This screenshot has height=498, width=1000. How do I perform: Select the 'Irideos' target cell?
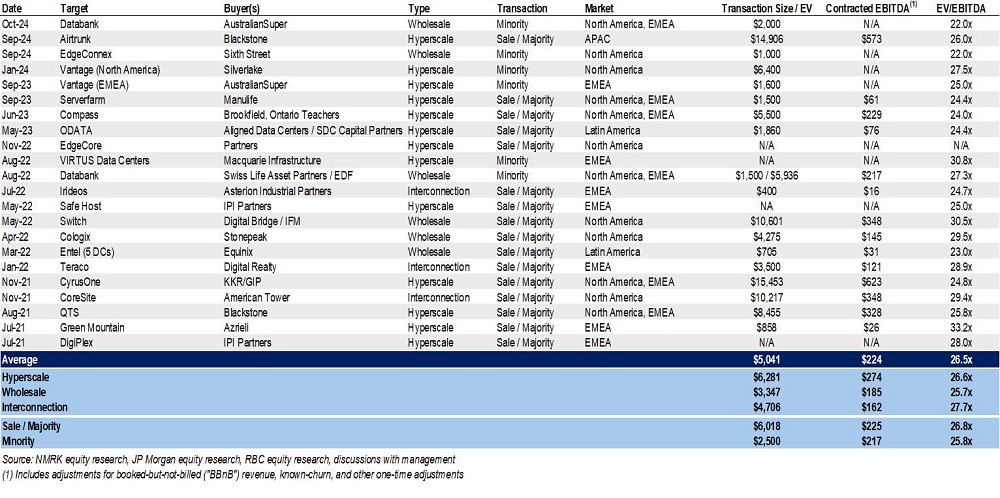[x=75, y=191]
